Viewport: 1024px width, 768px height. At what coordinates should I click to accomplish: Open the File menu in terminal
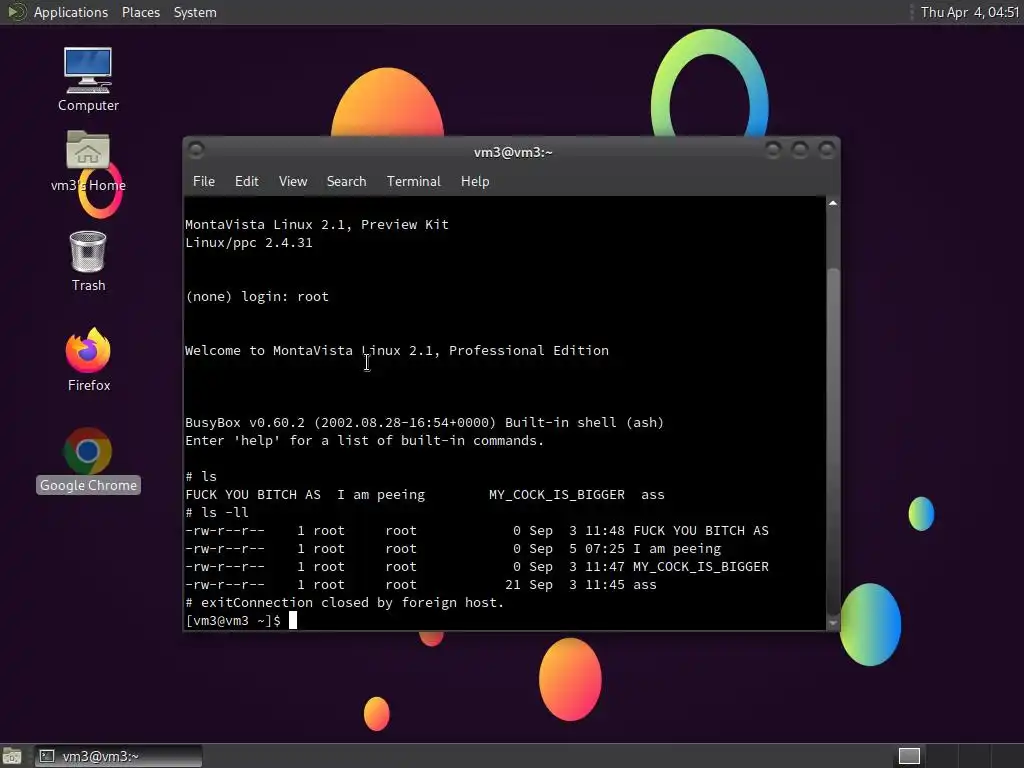coord(204,182)
